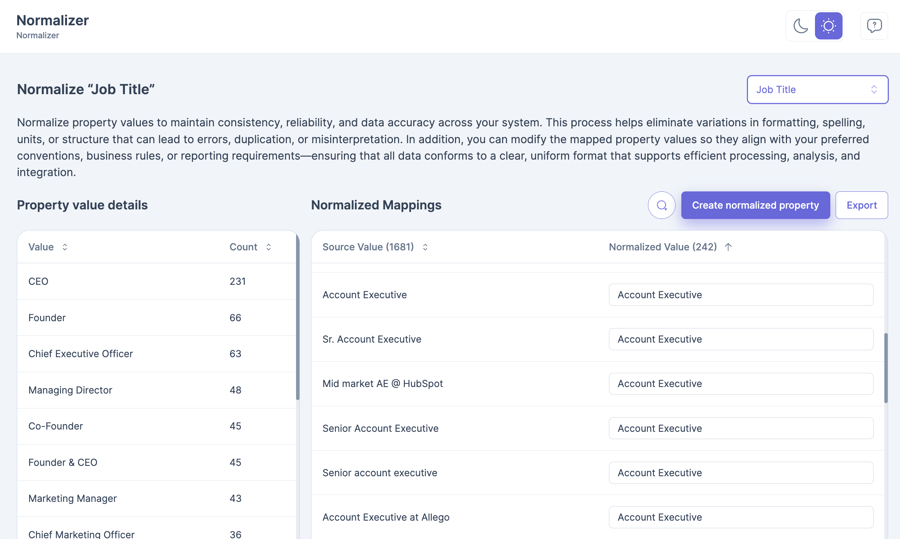The image size is (900, 539).
Task: Edit normalized value for Mid market AE @ HubSpot
Action: (x=740, y=384)
